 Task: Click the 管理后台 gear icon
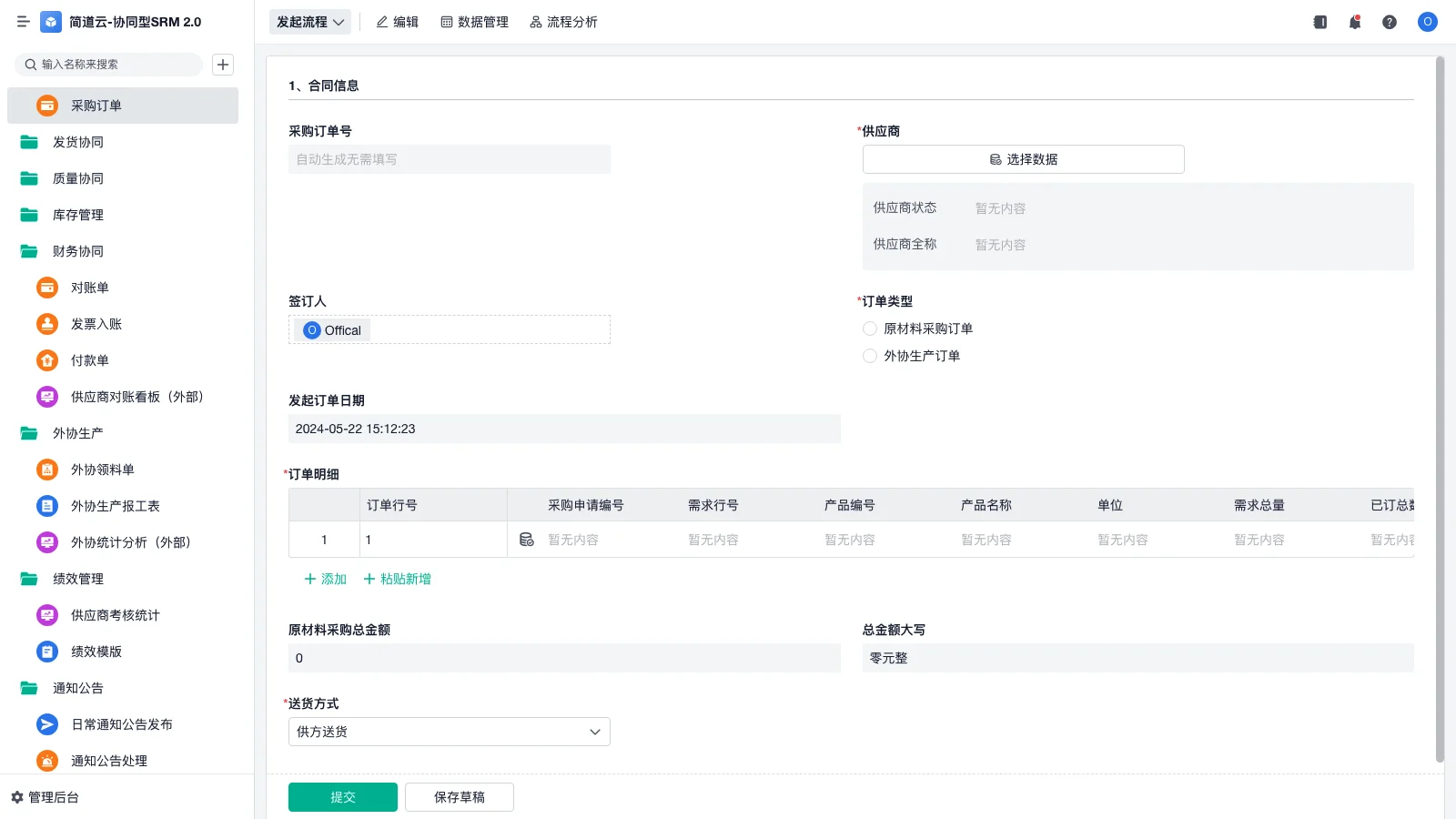point(17,797)
